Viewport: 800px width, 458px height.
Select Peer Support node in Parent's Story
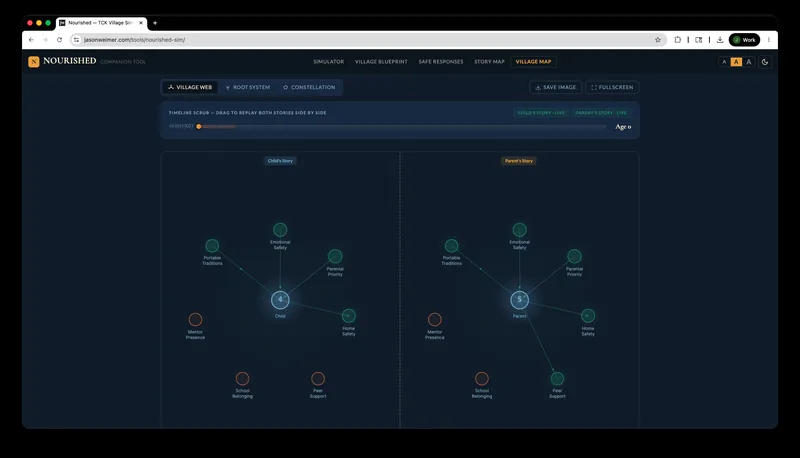click(x=557, y=378)
